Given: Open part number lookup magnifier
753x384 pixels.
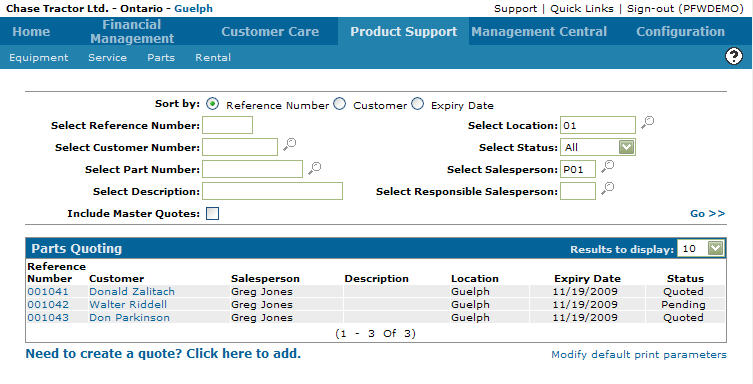Looking at the screenshot, I should click(x=315, y=168).
